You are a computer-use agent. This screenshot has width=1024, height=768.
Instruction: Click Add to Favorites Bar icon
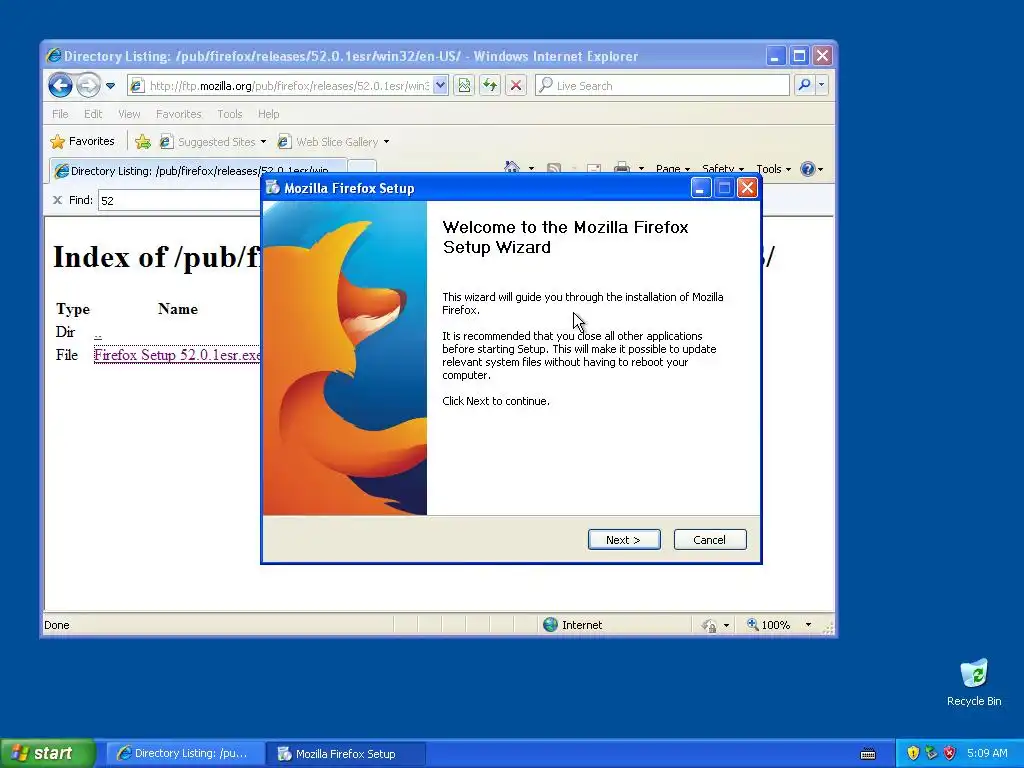click(x=143, y=141)
